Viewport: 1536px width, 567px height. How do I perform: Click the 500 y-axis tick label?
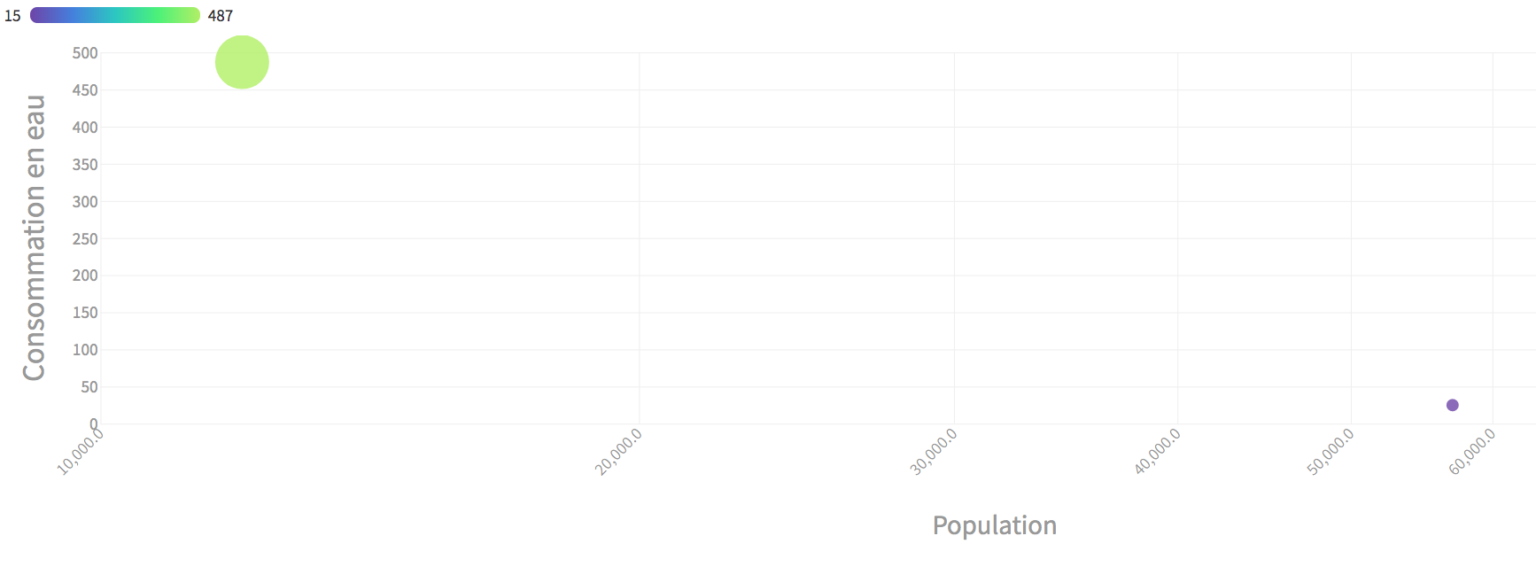click(84, 53)
